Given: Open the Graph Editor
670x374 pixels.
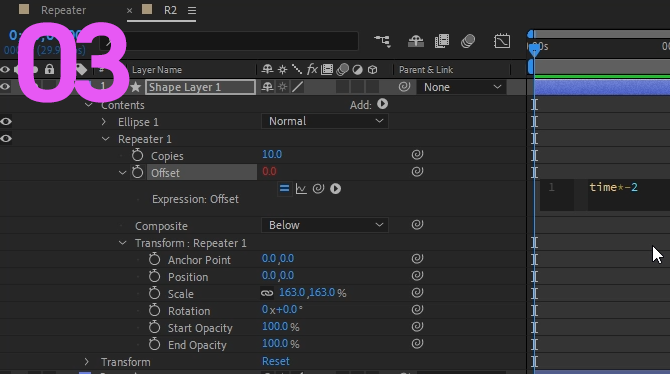Looking at the screenshot, I should coord(502,41).
